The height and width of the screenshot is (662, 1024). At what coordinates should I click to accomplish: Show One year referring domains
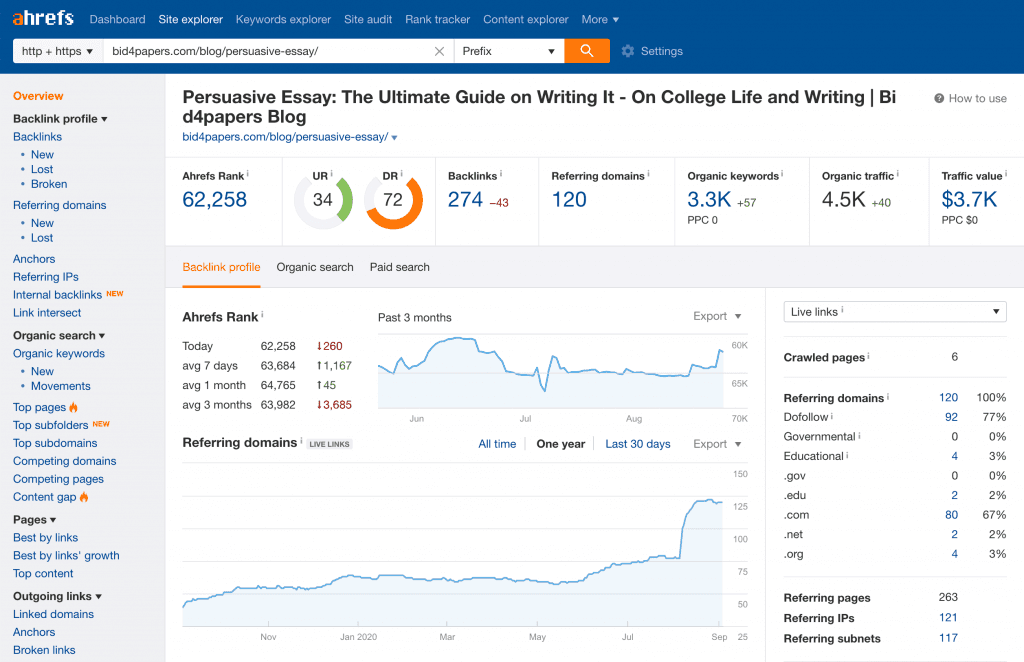tap(560, 444)
